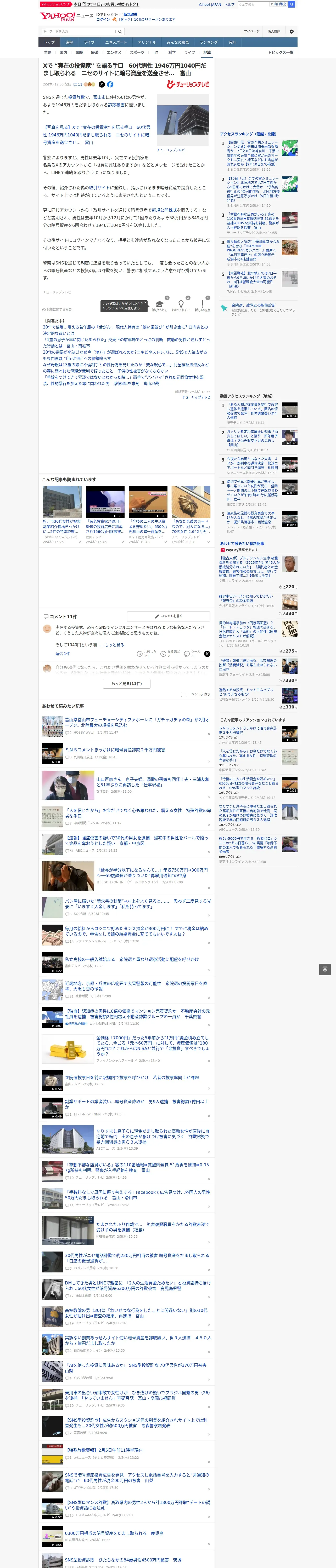Select the みんなの意見 tab

pyautogui.click(x=178, y=43)
